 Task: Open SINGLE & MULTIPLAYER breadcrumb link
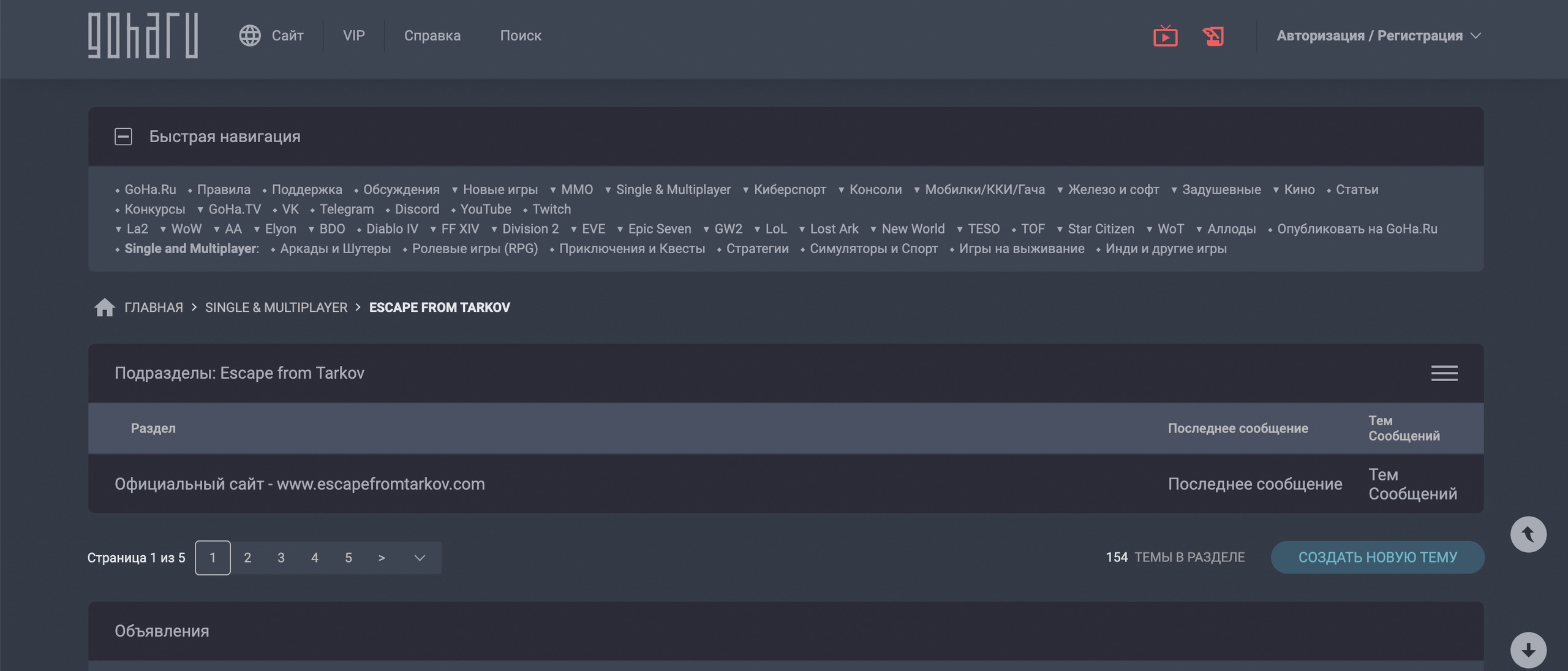(276, 307)
